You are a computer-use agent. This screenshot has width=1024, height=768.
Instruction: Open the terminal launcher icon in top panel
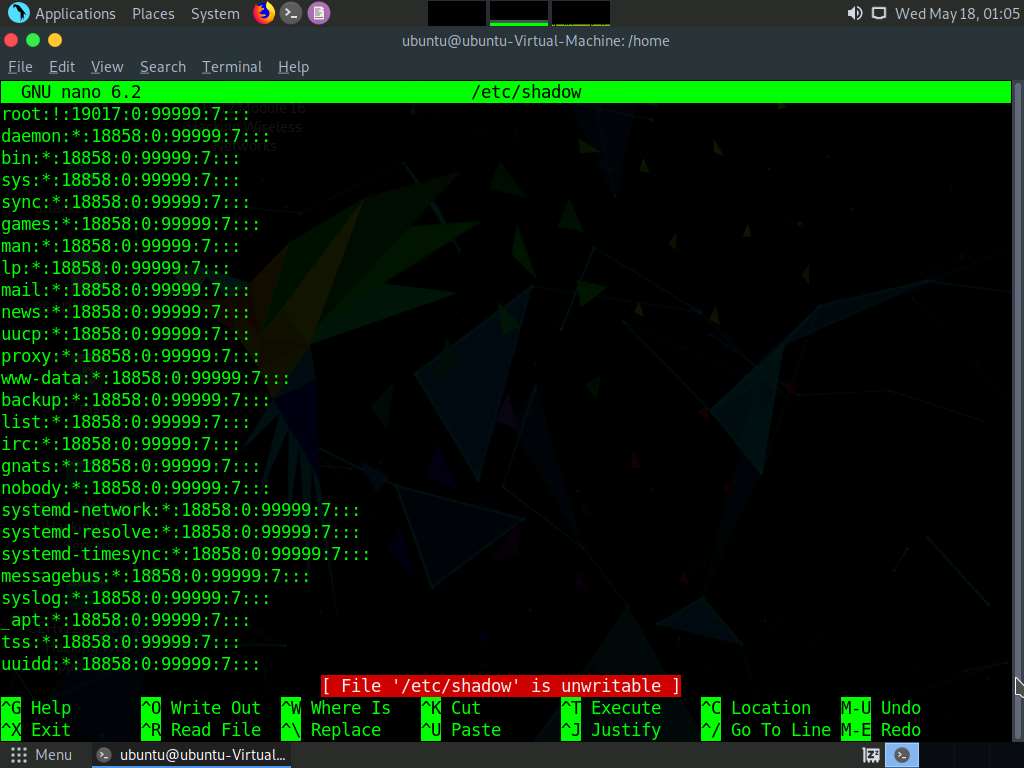[291, 13]
